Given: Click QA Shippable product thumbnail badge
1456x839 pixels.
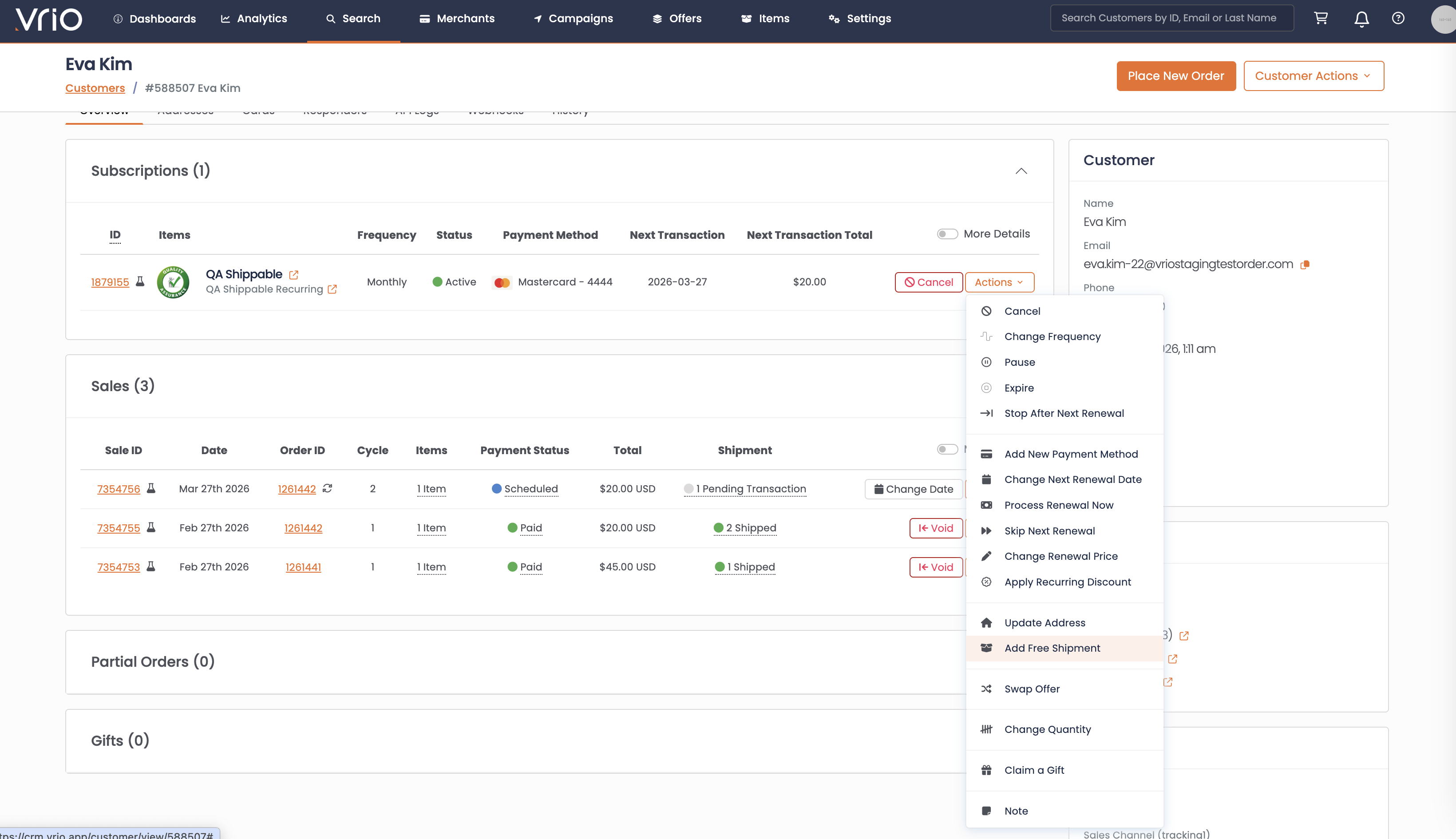Looking at the screenshot, I should pos(173,282).
